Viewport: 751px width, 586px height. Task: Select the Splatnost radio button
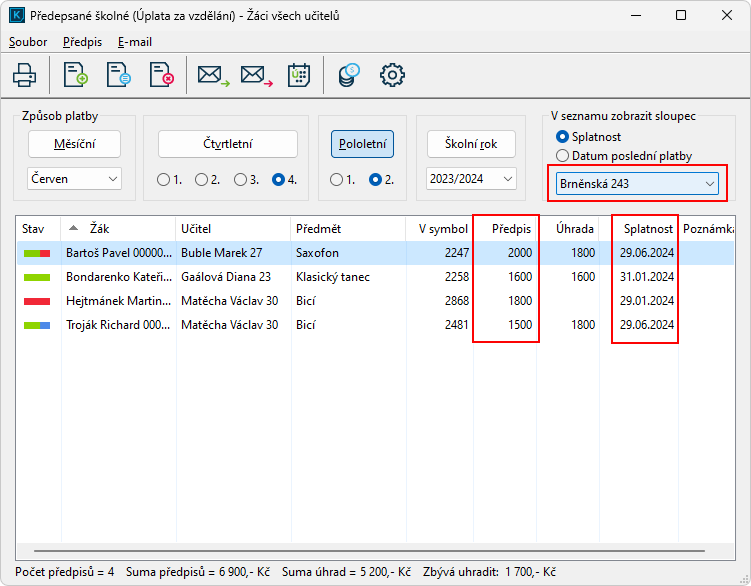(x=563, y=136)
